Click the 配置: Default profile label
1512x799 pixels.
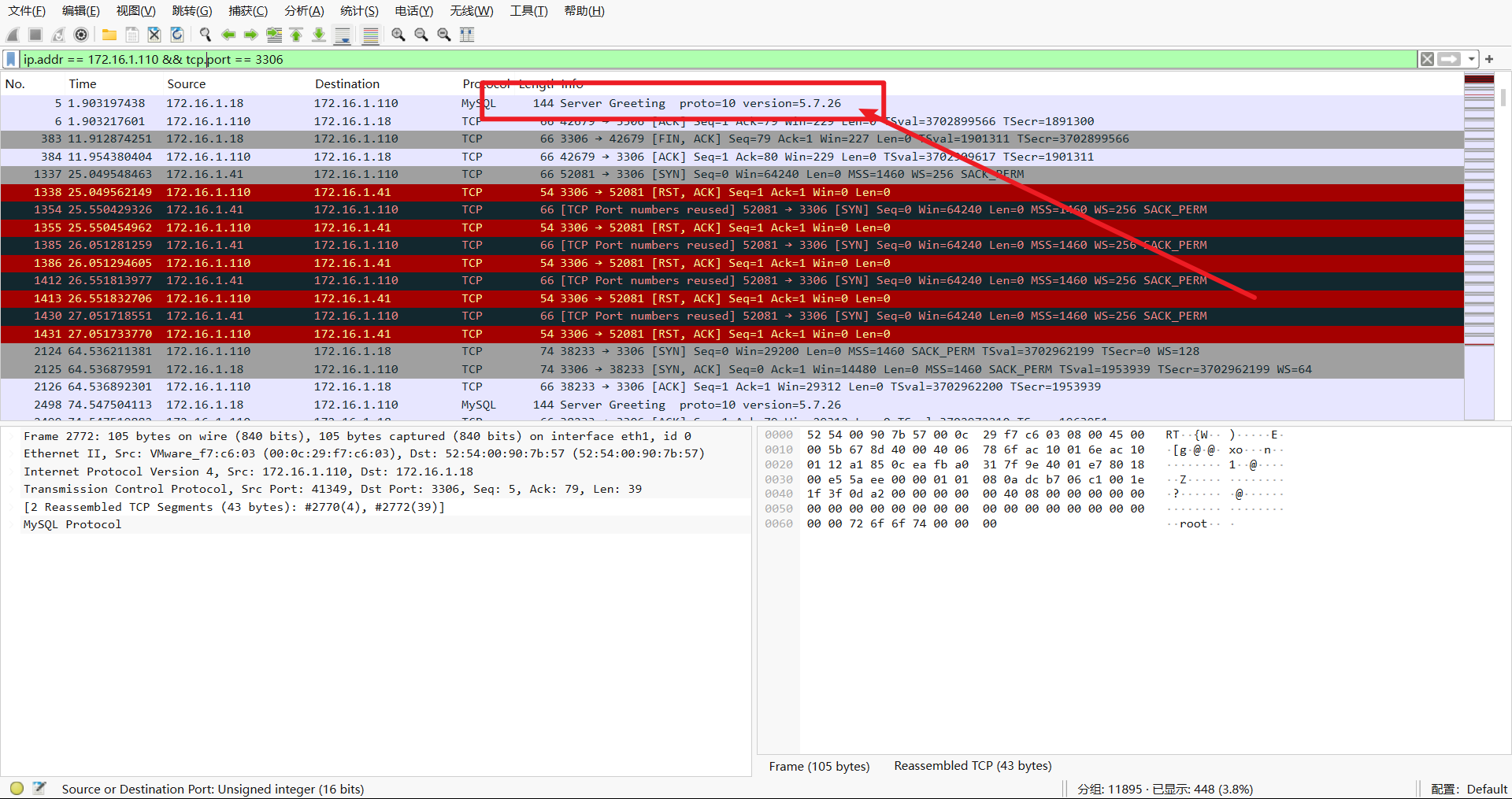tap(1468, 789)
